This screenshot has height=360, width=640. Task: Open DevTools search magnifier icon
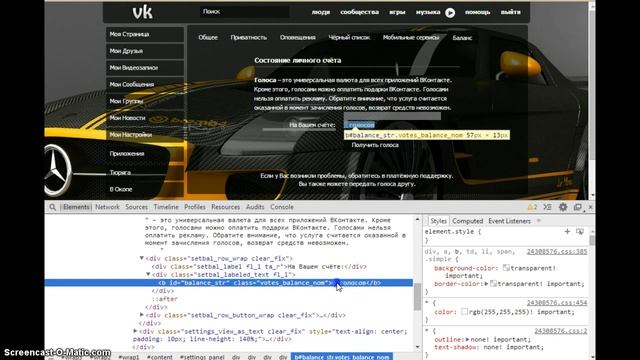[52, 207]
